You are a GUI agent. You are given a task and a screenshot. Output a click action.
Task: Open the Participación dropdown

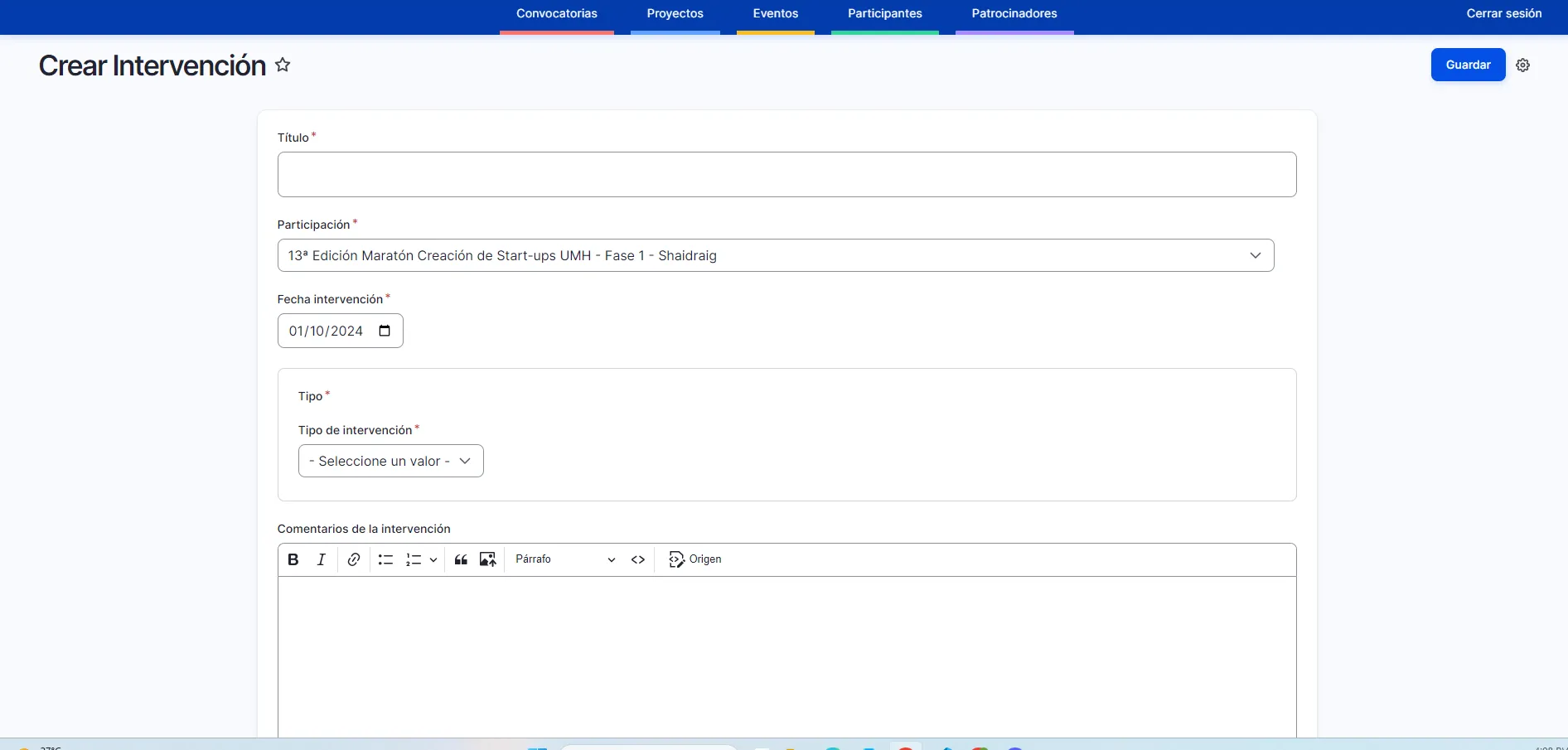[x=775, y=255]
